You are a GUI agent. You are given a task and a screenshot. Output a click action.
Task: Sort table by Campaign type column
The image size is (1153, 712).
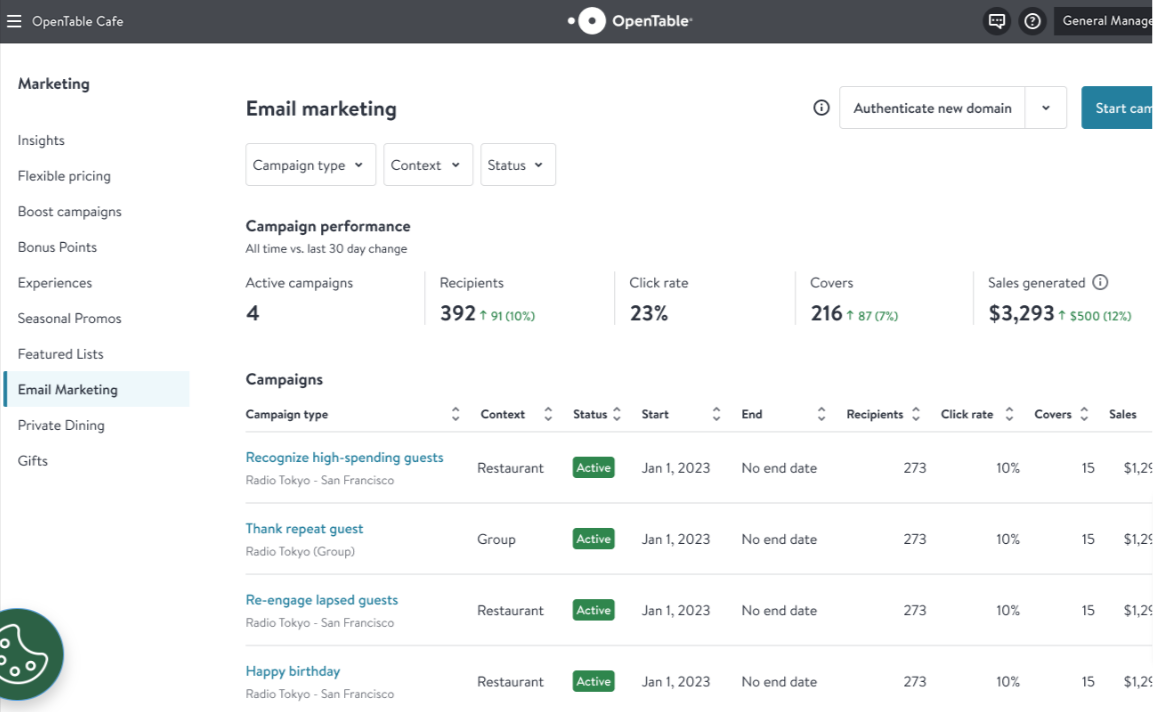[x=455, y=414]
